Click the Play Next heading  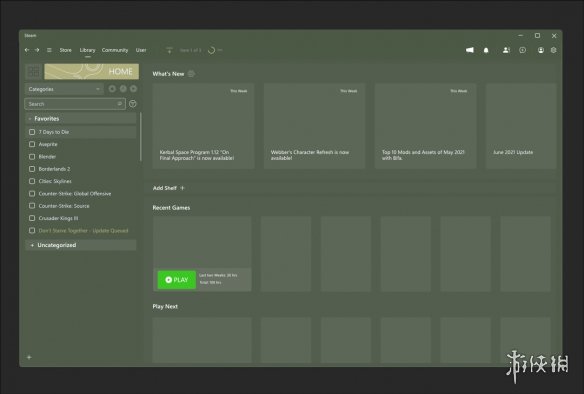[x=165, y=306]
